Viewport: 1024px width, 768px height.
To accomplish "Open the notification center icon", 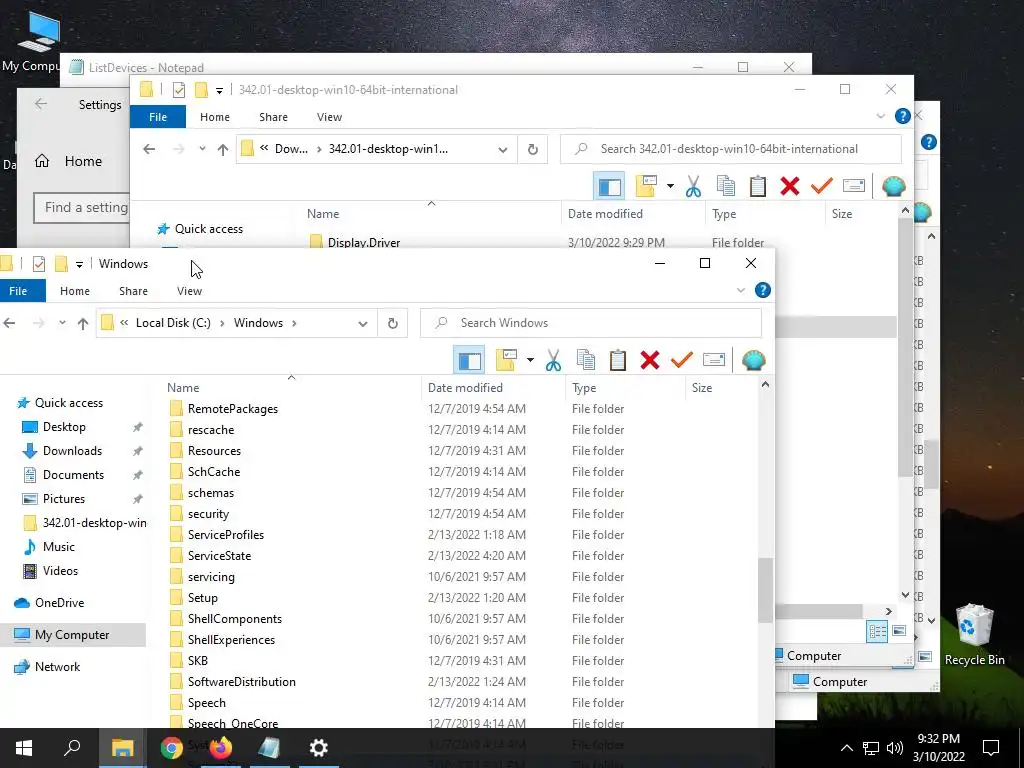I will pos(991,748).
